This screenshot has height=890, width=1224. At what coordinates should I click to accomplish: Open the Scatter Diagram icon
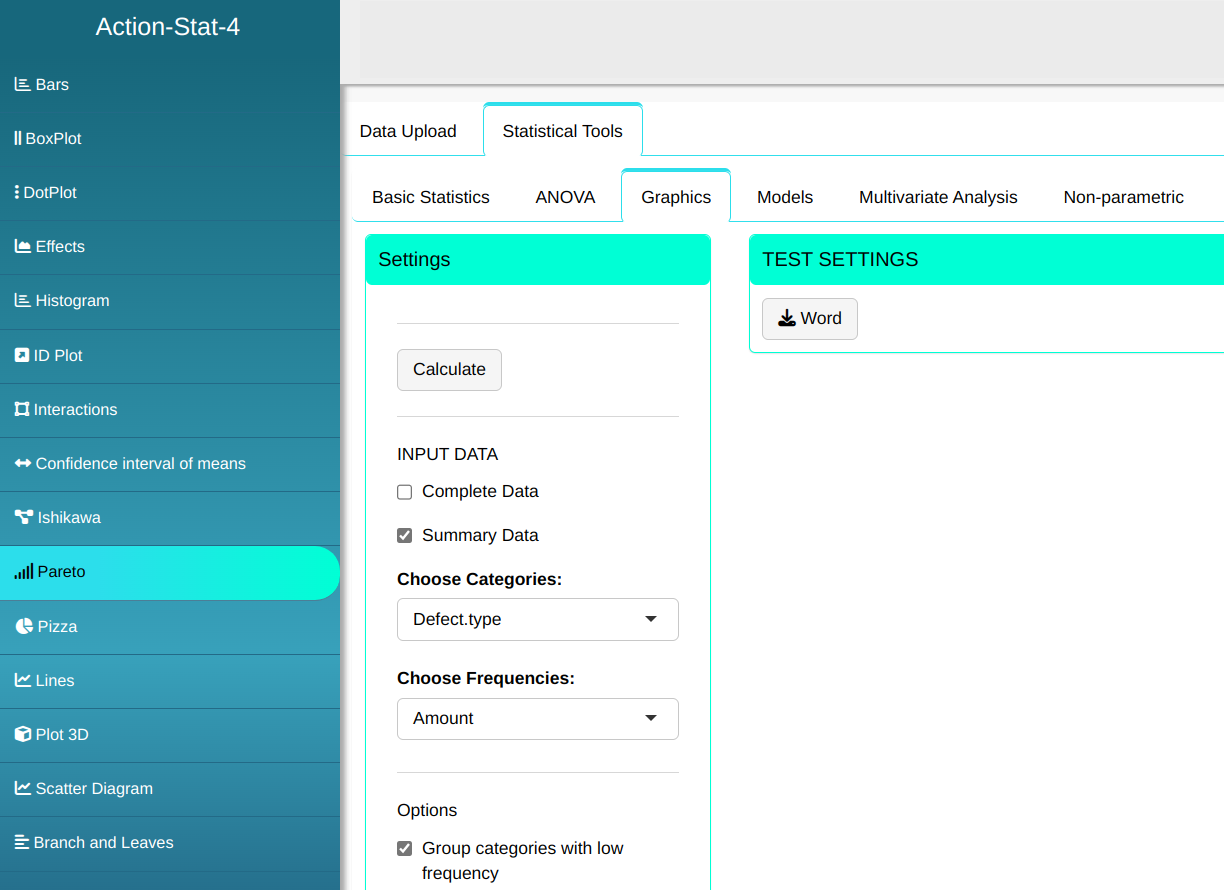22,789
